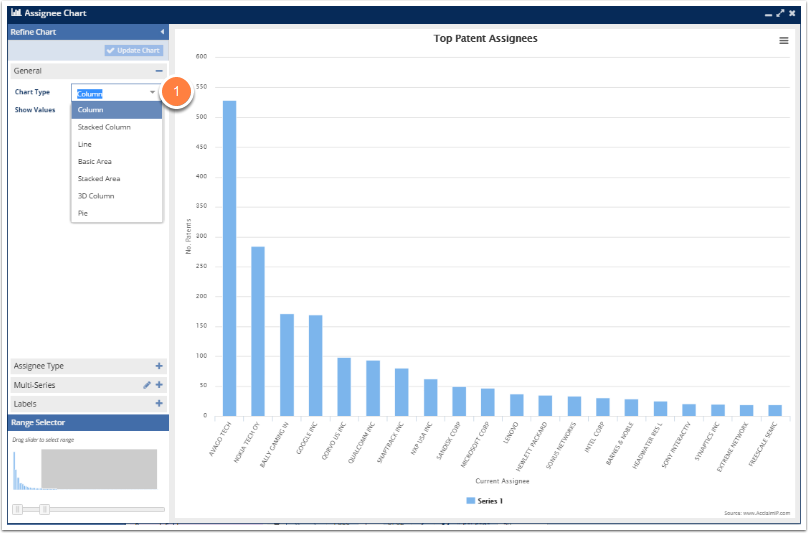Choose Stacked Column chart type
The height and width of the screenshot is (533, 808).
coord(117,127)
